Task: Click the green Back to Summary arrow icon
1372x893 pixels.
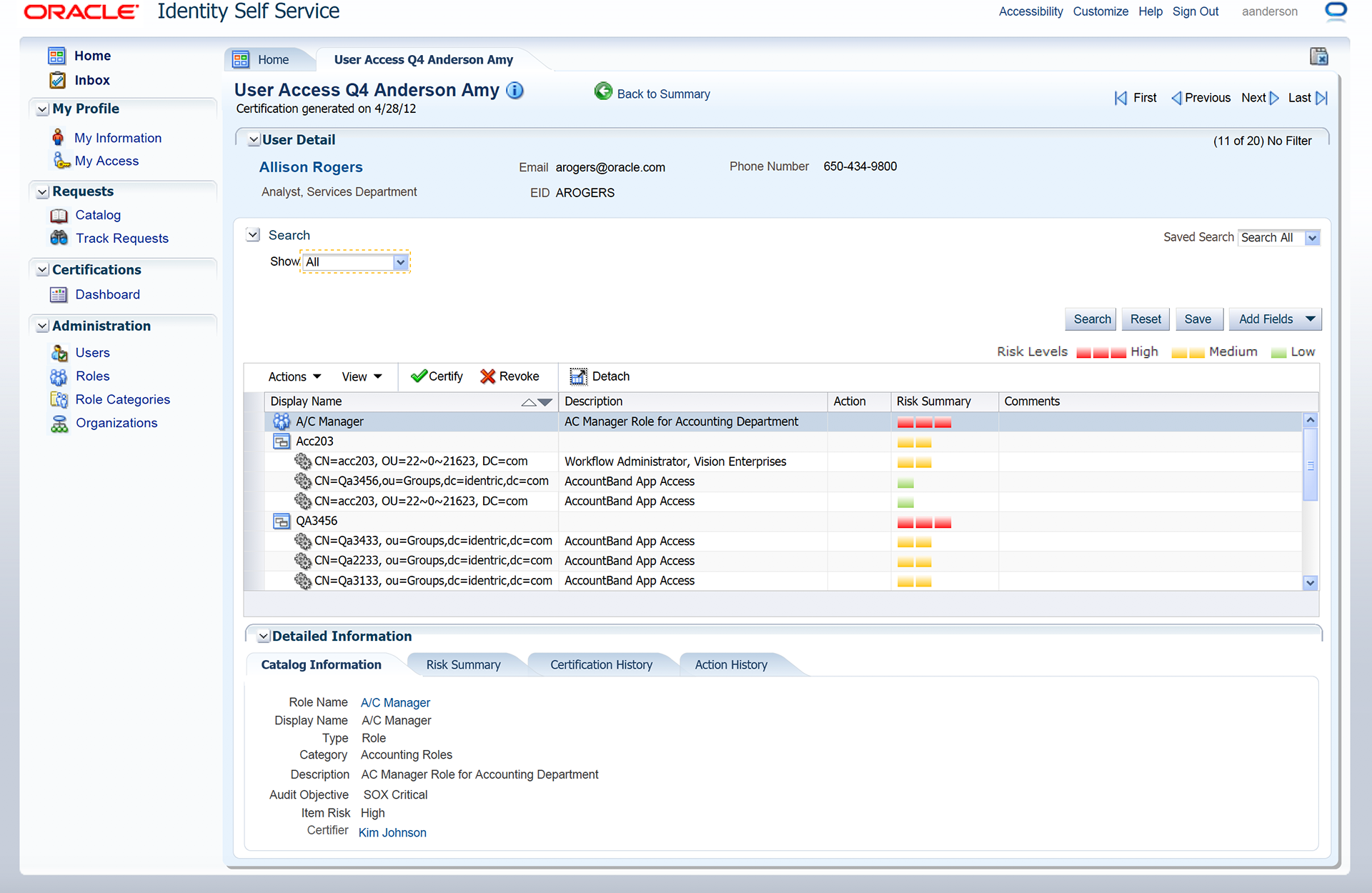Action: [604, 91]
